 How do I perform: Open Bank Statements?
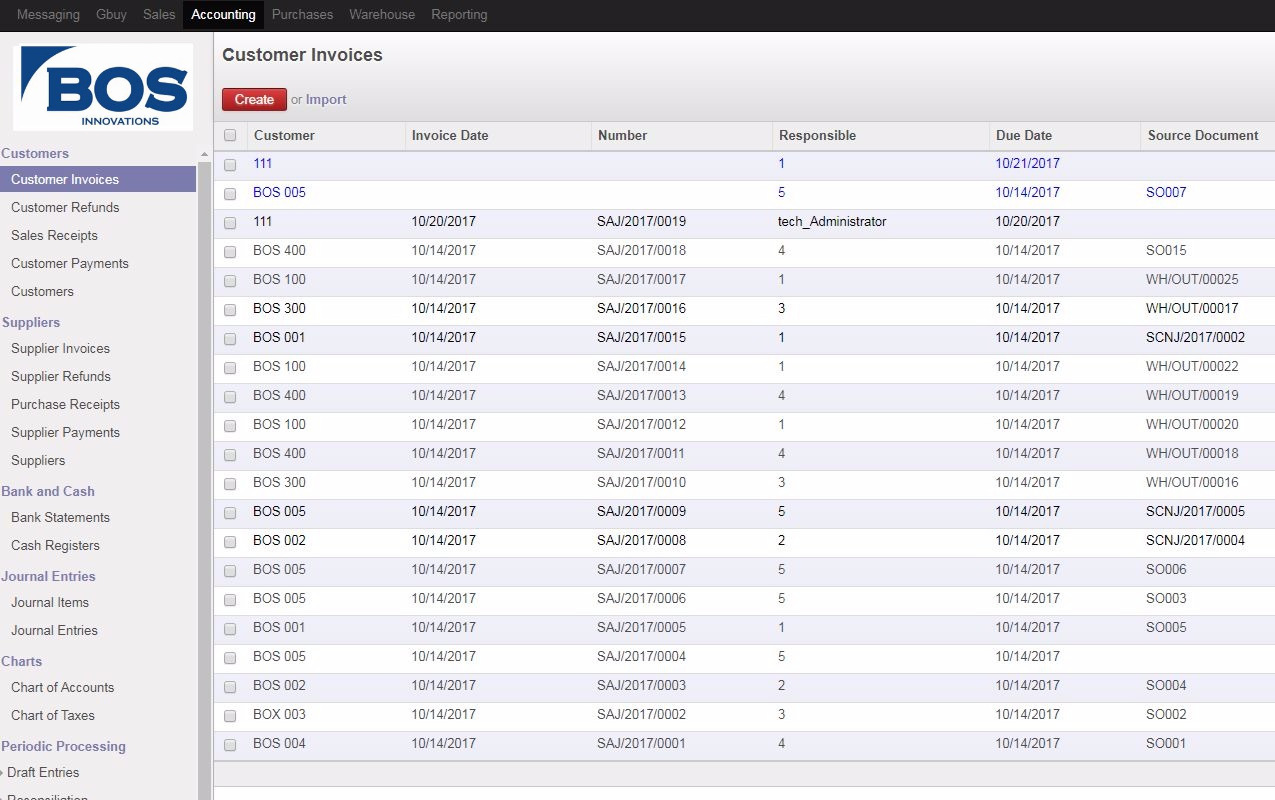pyautogui.click(x=60, y=517)
